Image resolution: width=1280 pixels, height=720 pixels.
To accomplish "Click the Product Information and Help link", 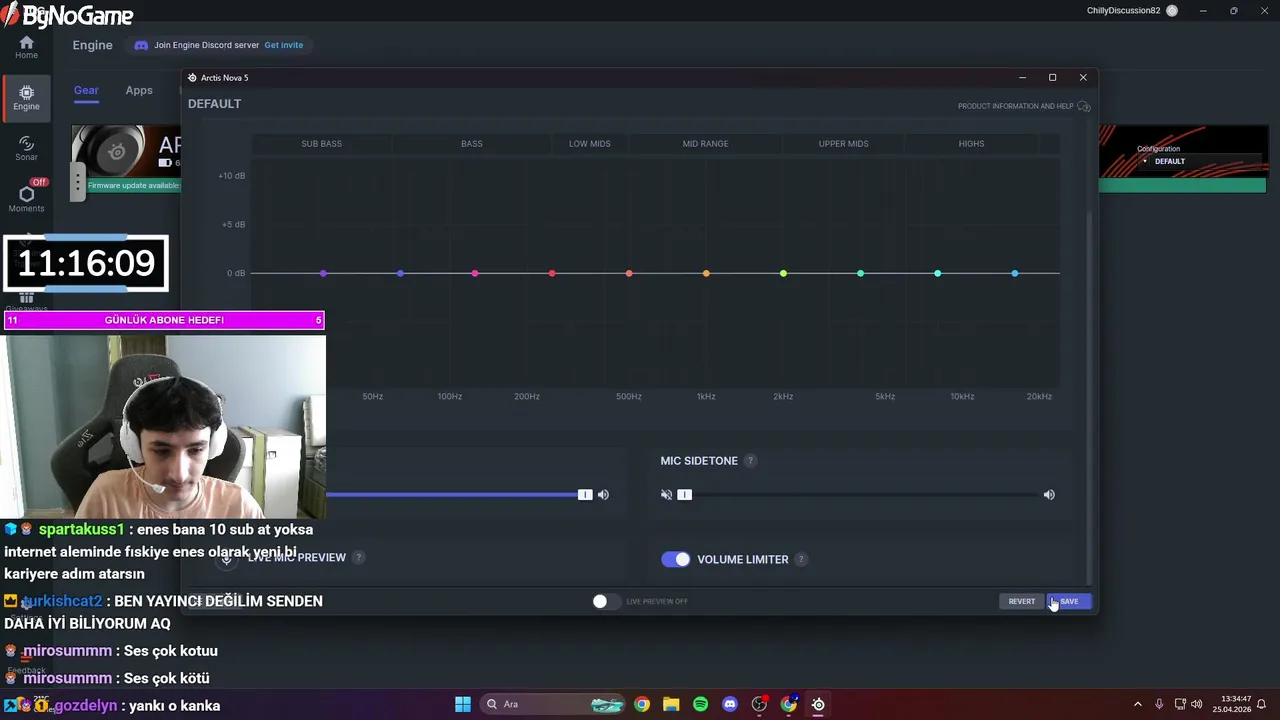I will 1015,106.
